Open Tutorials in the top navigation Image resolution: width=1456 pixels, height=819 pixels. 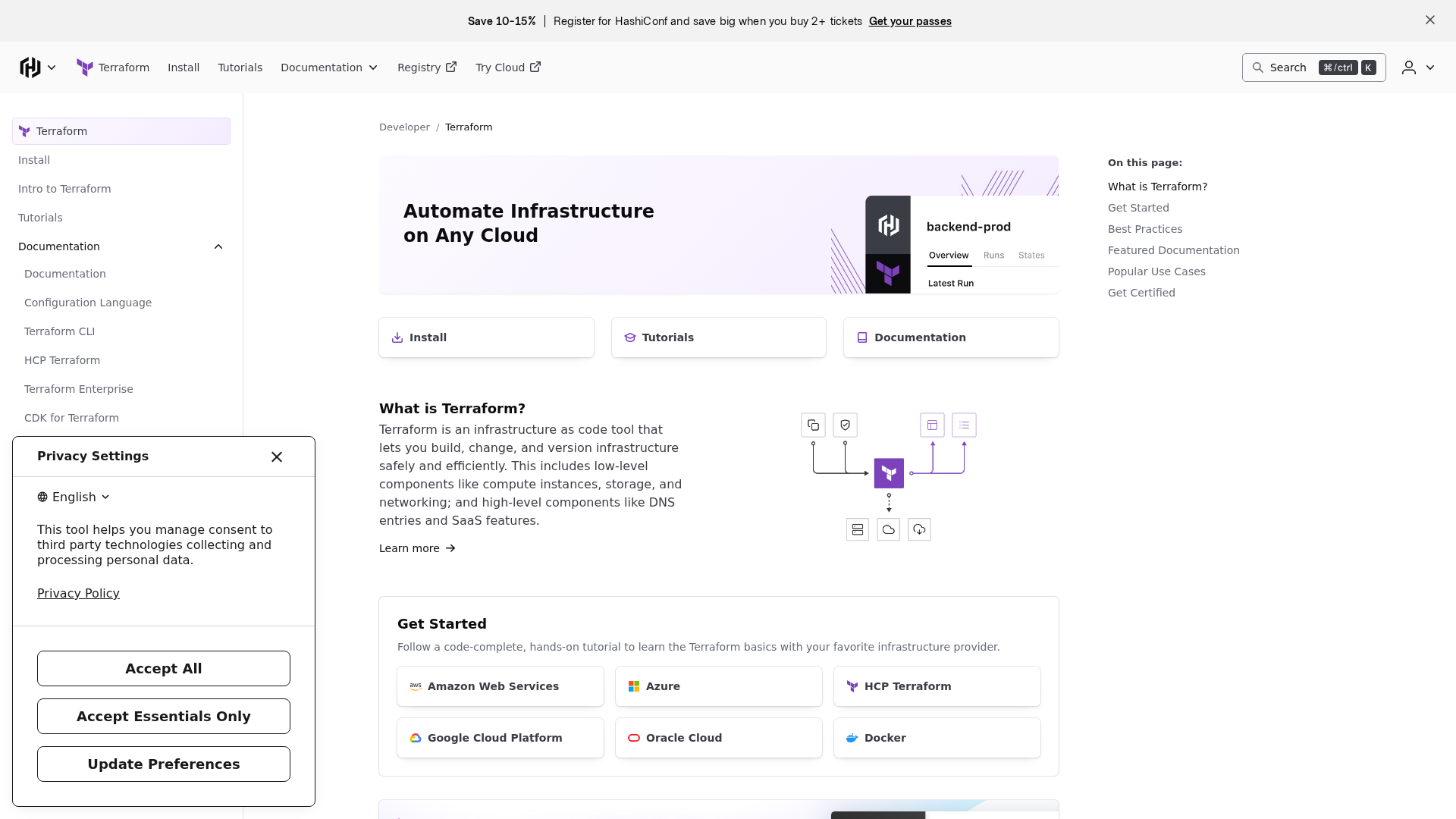240,67
